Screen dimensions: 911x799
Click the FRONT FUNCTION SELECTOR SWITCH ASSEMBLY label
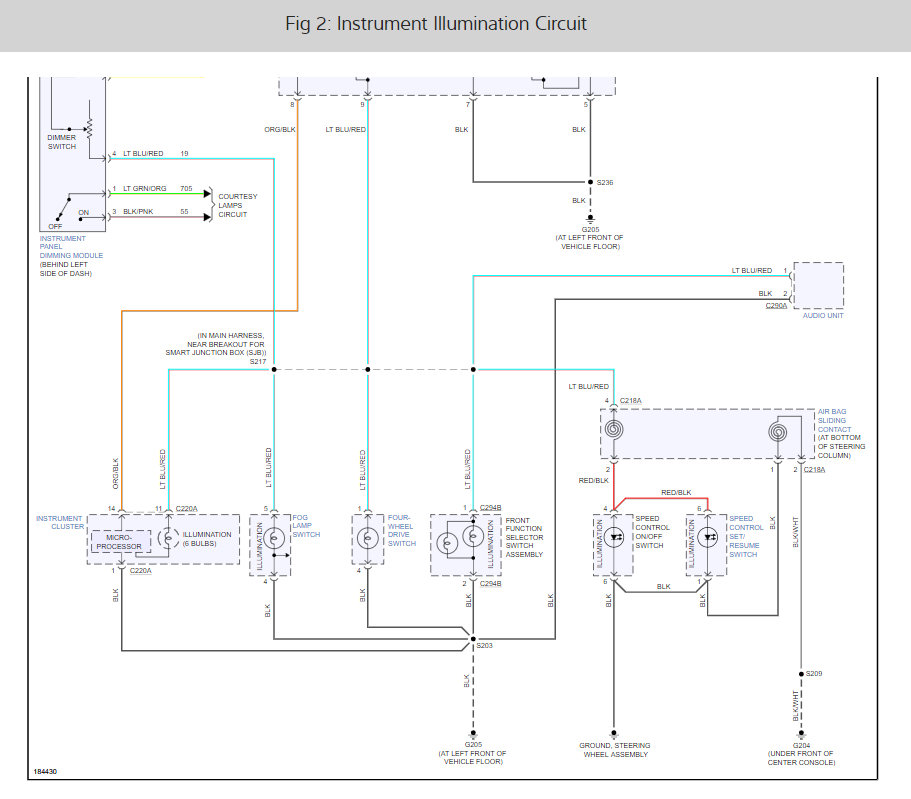coord(523,538)
